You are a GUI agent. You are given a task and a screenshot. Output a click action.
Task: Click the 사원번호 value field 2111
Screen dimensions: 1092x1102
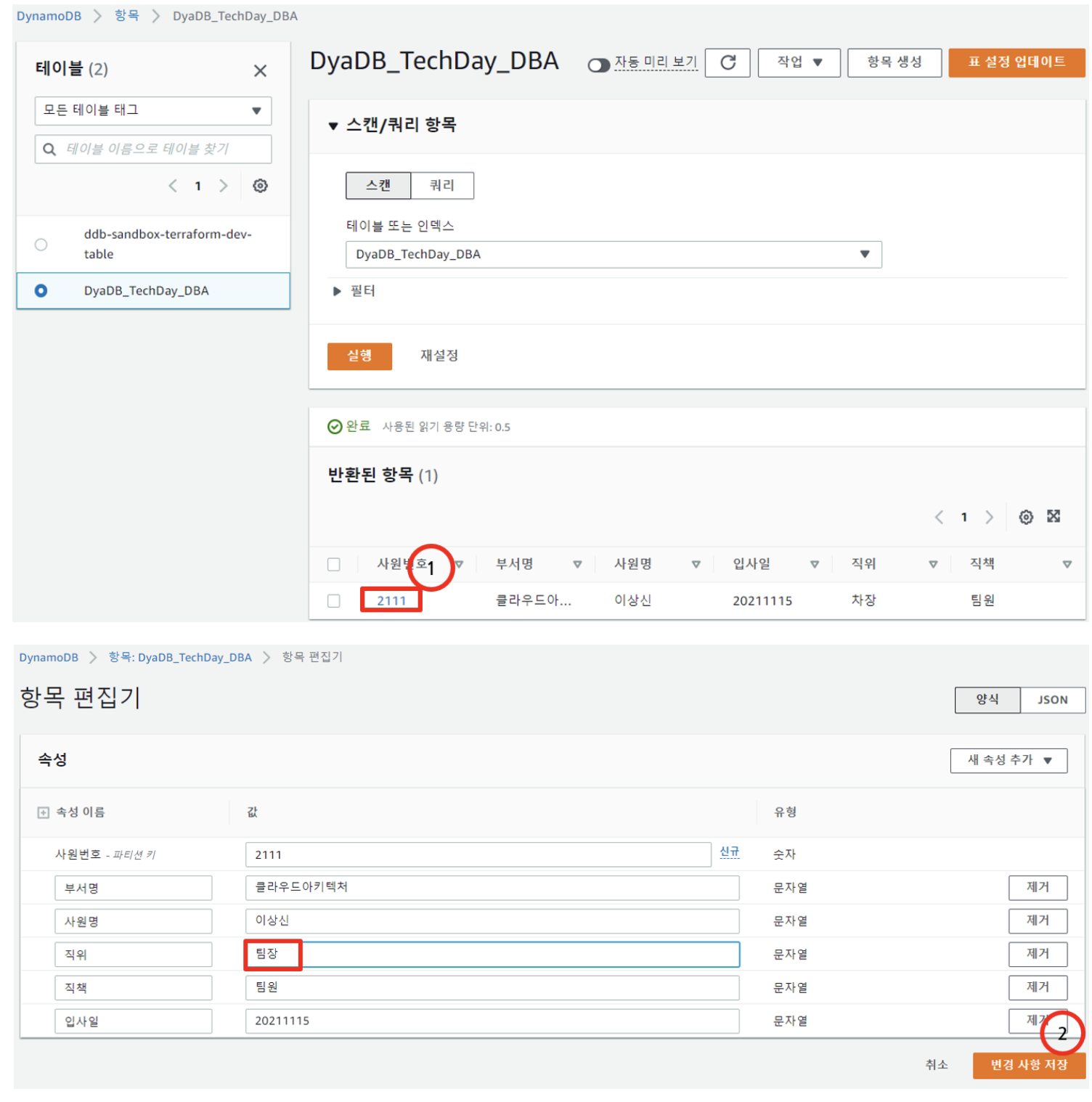point(478,855)
